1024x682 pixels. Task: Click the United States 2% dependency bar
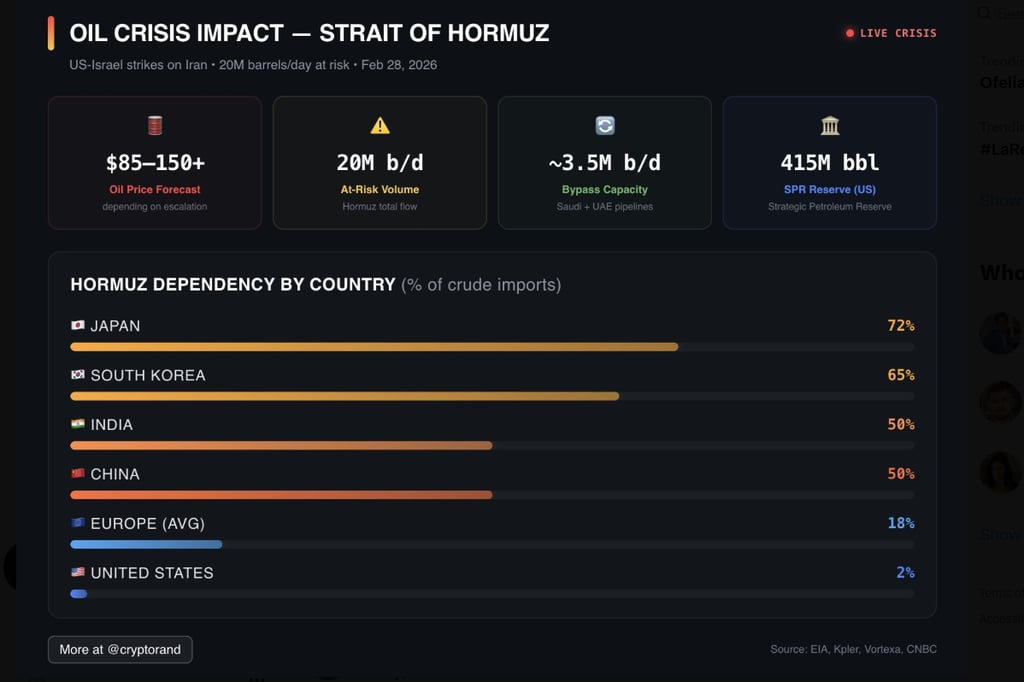(x=79, y=594)
